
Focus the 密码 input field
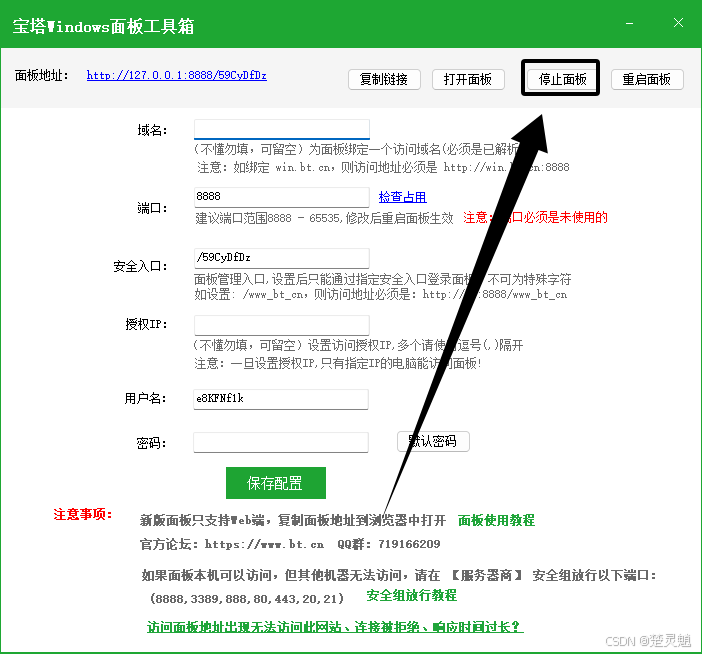pos(281,442)
